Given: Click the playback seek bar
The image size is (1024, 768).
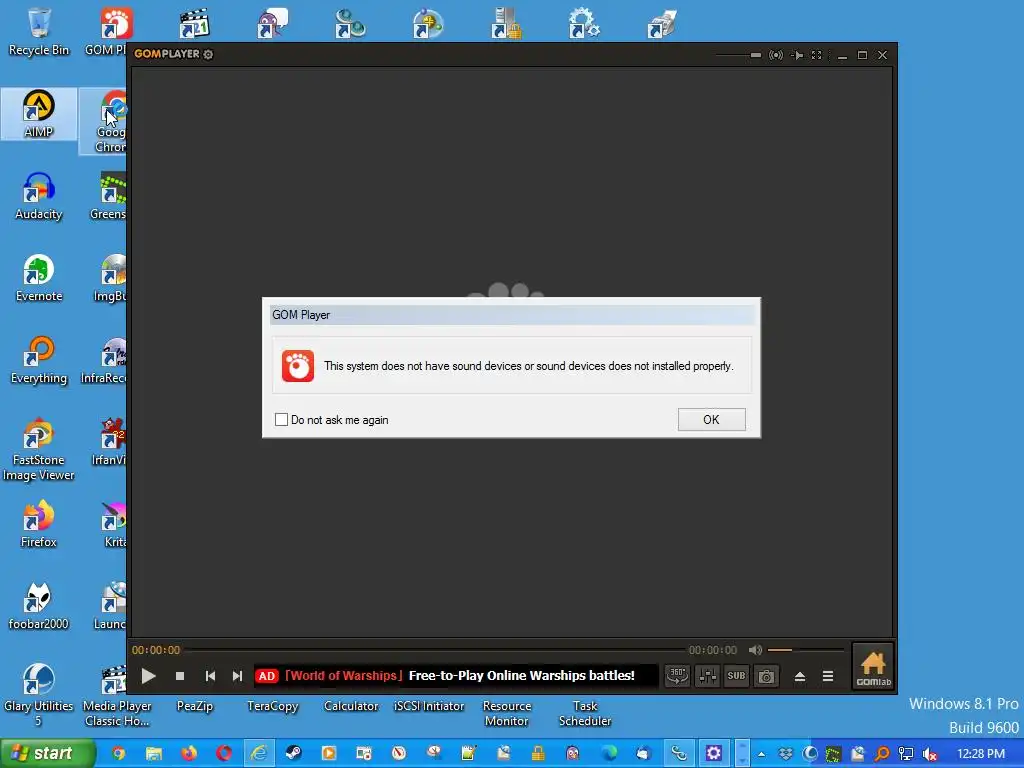Looking at the screenshot, I should 434,650.
